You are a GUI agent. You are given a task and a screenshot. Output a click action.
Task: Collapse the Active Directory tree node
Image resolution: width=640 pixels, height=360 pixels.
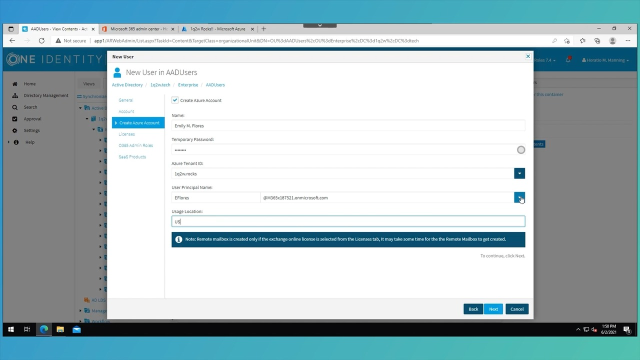80,108
